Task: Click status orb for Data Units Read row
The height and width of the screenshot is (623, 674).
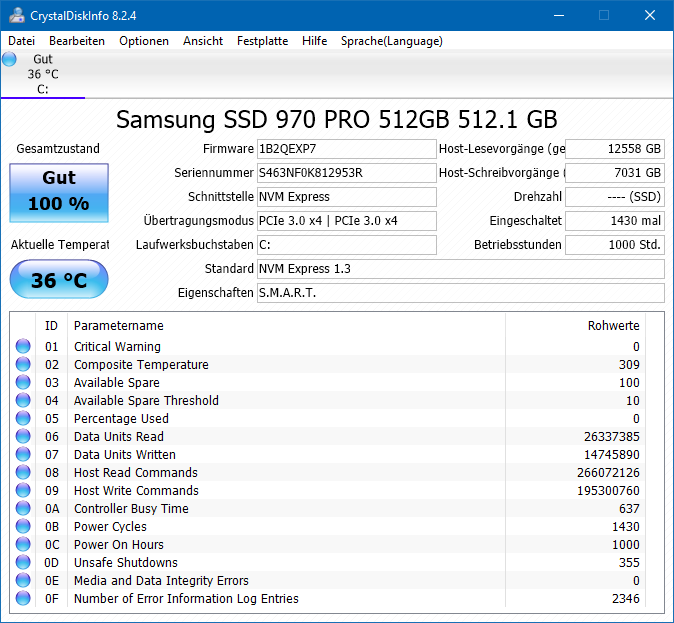Action: pos(23,436)
